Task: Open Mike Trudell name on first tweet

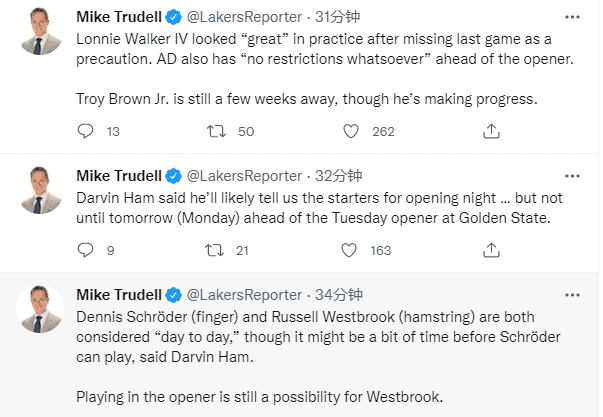Action: pyautogui.click(x=119, y=17)
